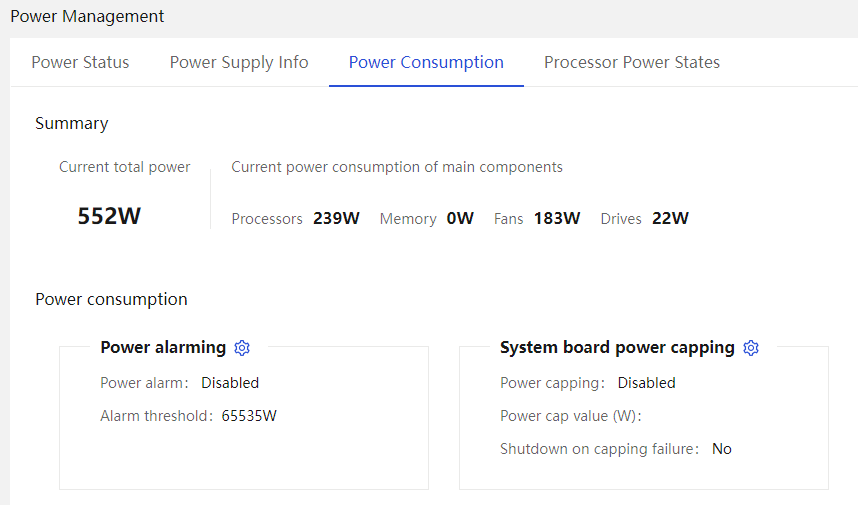Click Processors 239W power reading
Image resolution: width=858 pixels, height=505 pixels.
click(x=336, y=218)
